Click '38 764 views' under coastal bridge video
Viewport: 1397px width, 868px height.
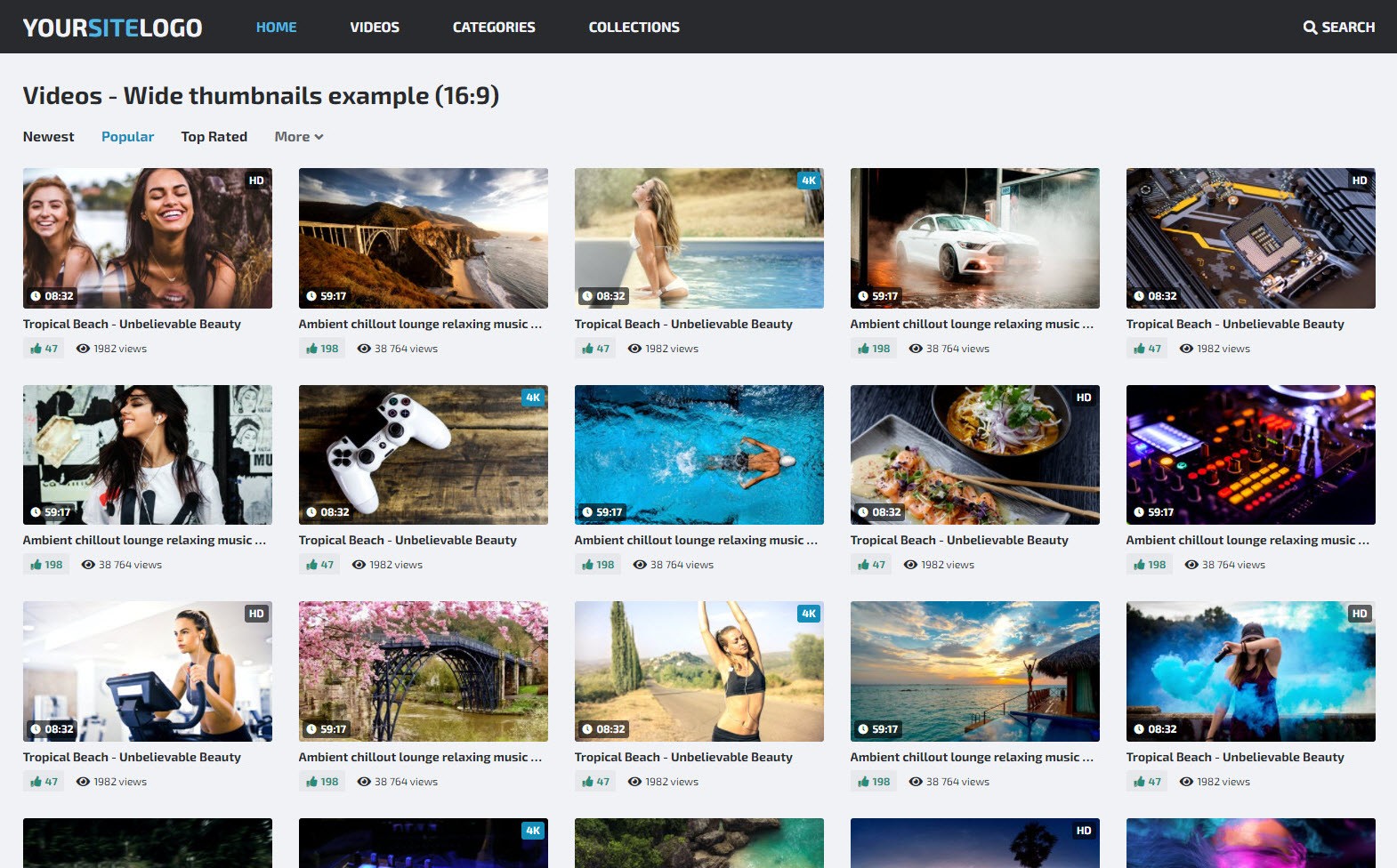point(406,349)
